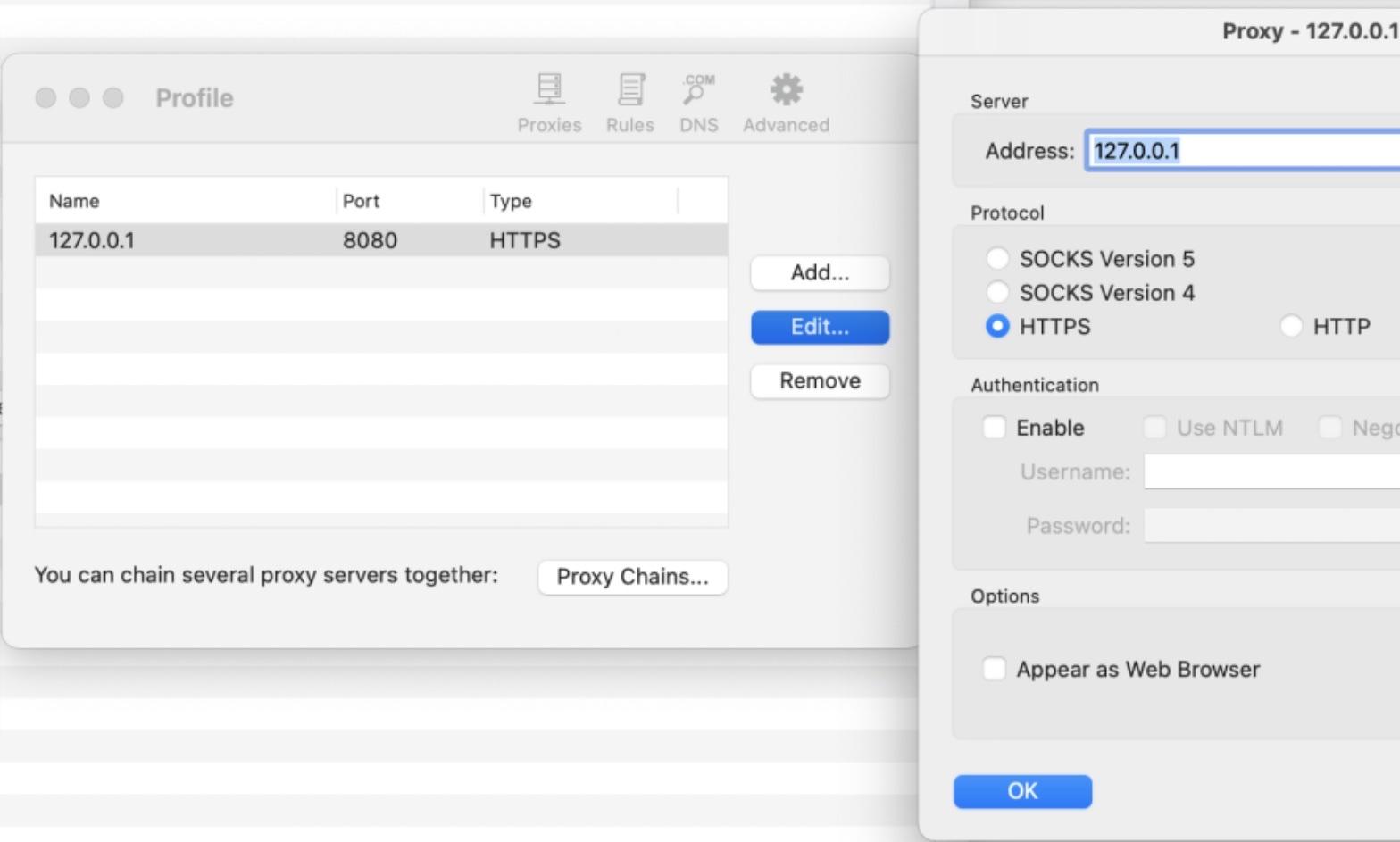This screenshot has height=842, width=1400.
Task: Open Proxy Chains... dialog
Action: click(x=632, y=577)
